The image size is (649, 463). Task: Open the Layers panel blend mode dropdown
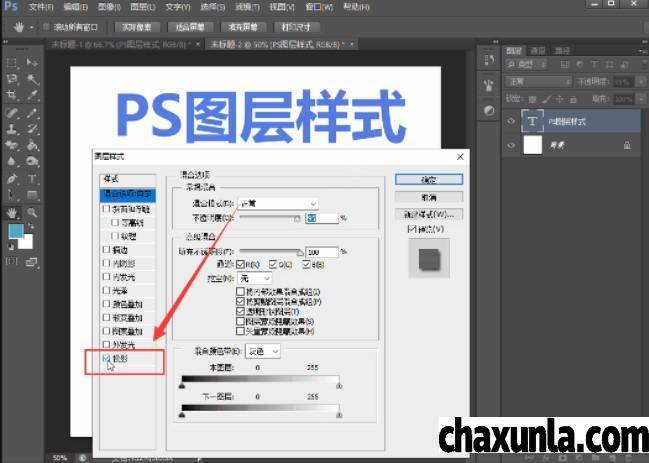tap(538, 82)
